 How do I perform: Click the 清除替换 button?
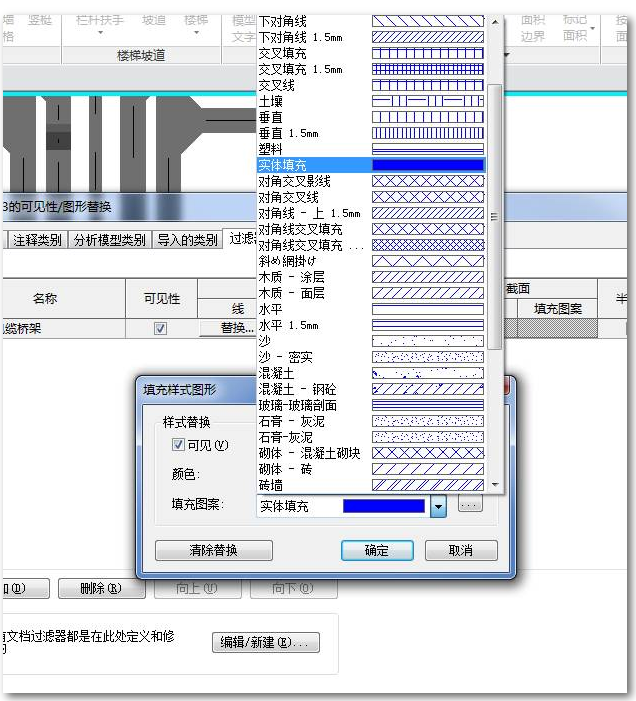click(x=214, y=550)
